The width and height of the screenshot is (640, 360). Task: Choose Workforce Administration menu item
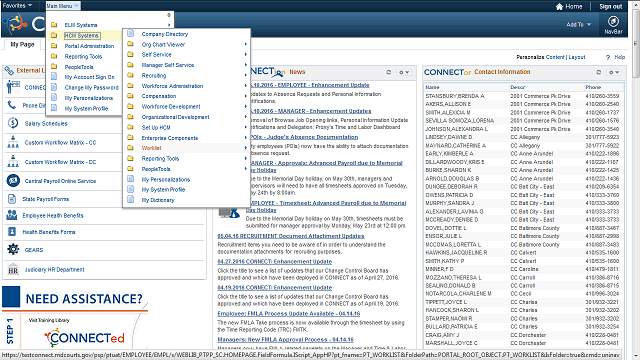[172, 86]
